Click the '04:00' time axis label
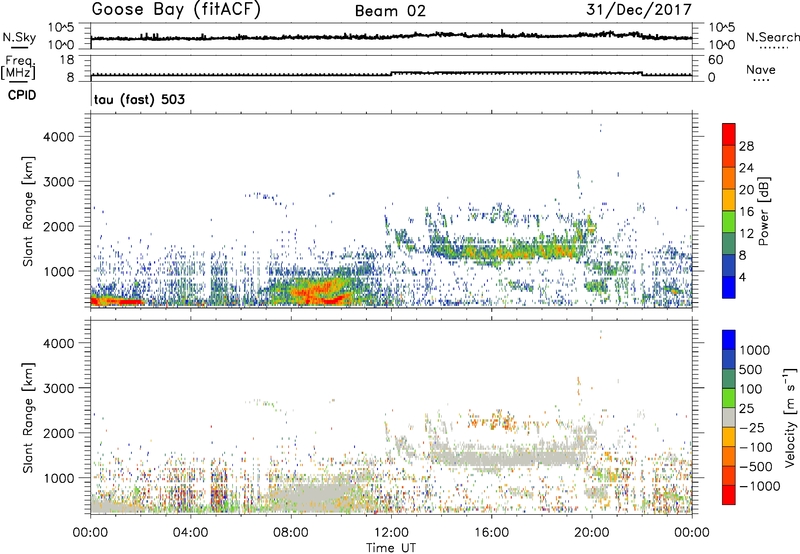Image resolution: width=800 pixels, height=554 pixels. (x=191, y=533)
